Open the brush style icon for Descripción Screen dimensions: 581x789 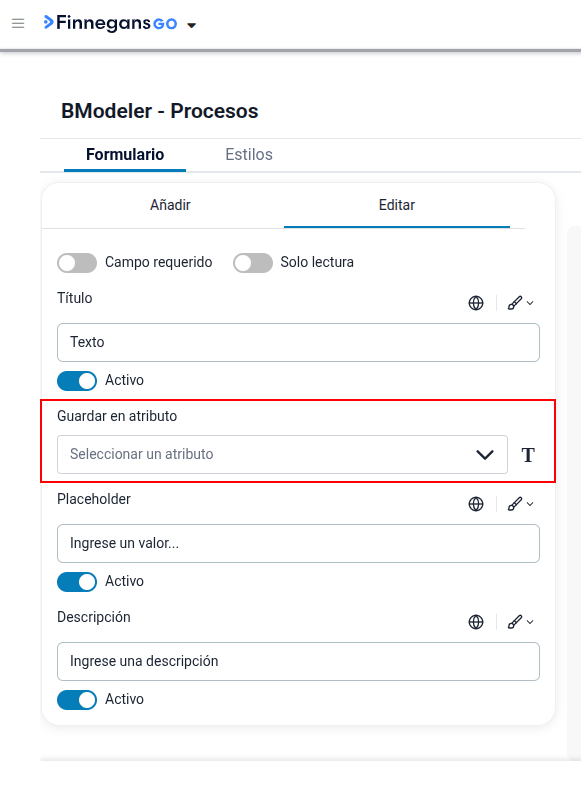pyautogui.click(x=520, y=622)
